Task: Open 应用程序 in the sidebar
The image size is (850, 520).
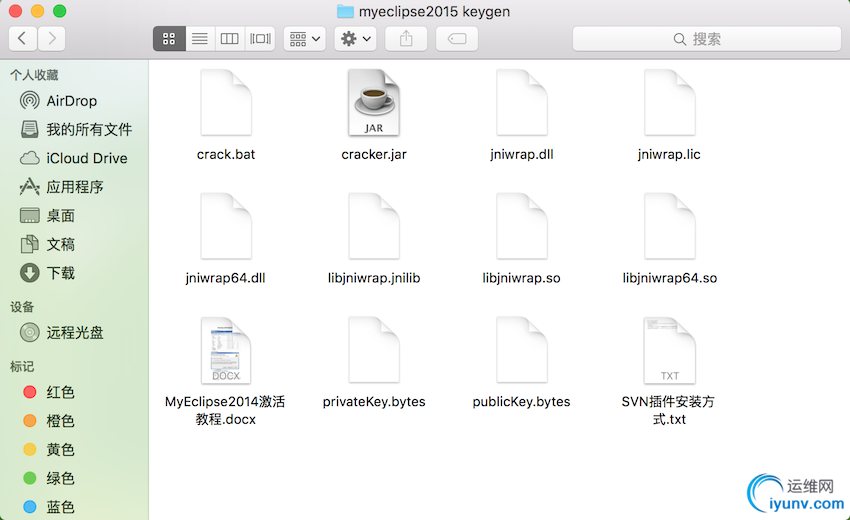Action: [61, 187]
